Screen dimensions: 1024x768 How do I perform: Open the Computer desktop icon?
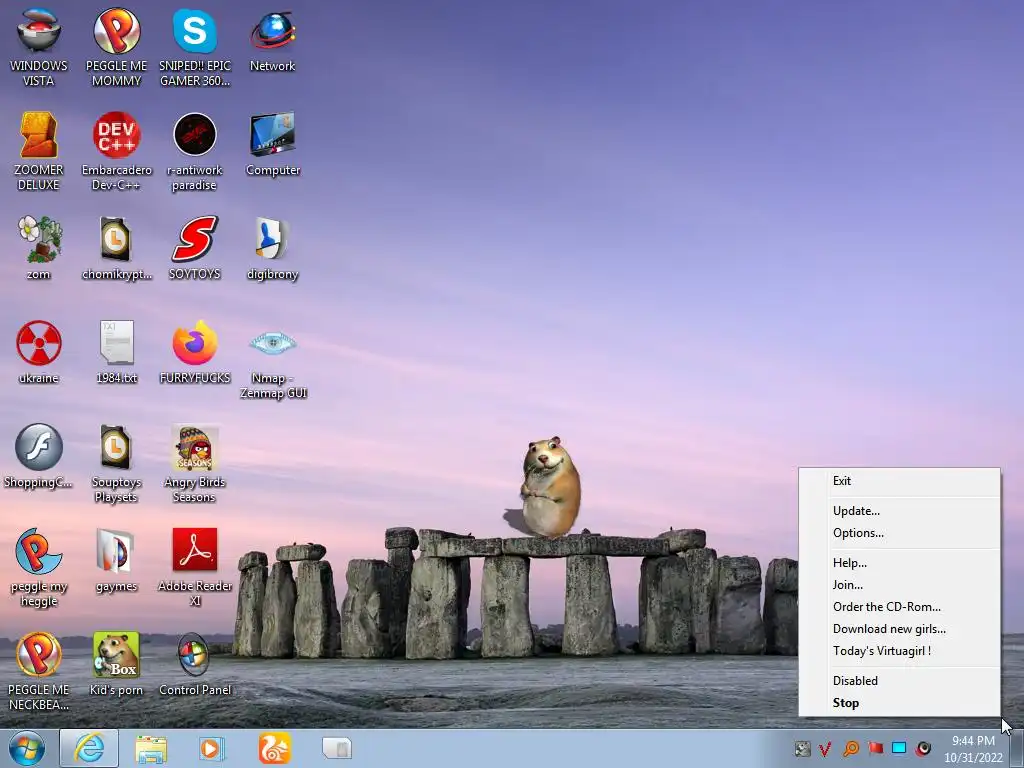pos(273,144)
